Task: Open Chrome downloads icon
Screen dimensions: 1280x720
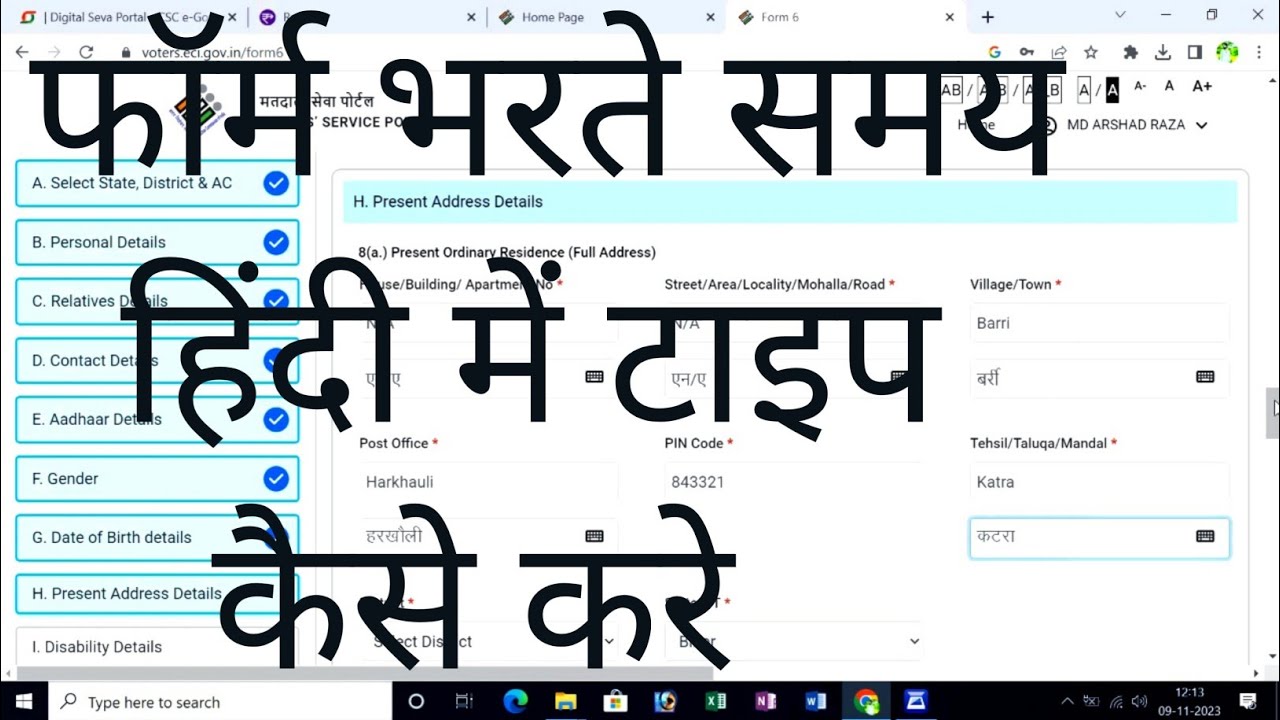Action: [1163, 52]
